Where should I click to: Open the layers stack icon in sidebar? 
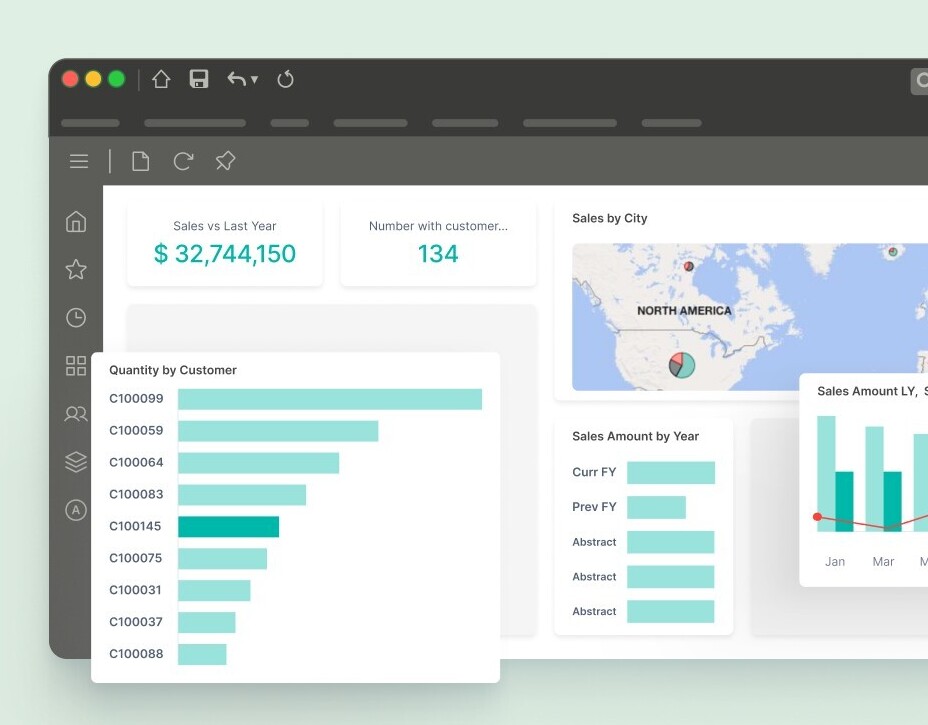(76, 462)
